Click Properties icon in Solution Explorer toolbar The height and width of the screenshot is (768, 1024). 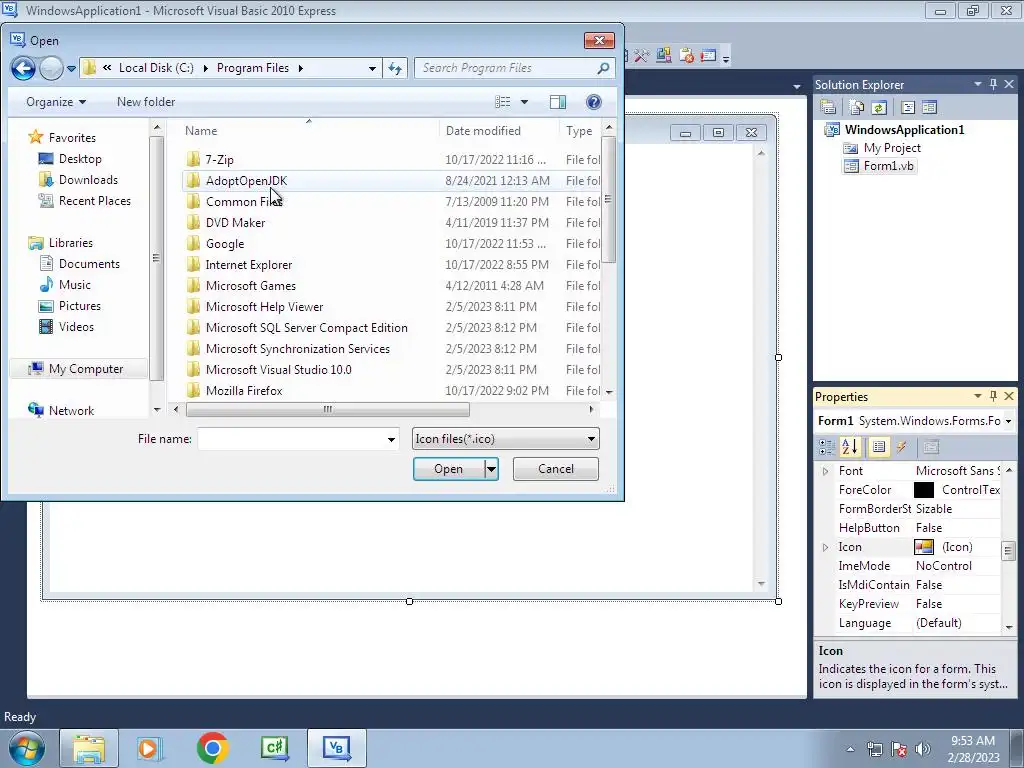click(828, 107)
